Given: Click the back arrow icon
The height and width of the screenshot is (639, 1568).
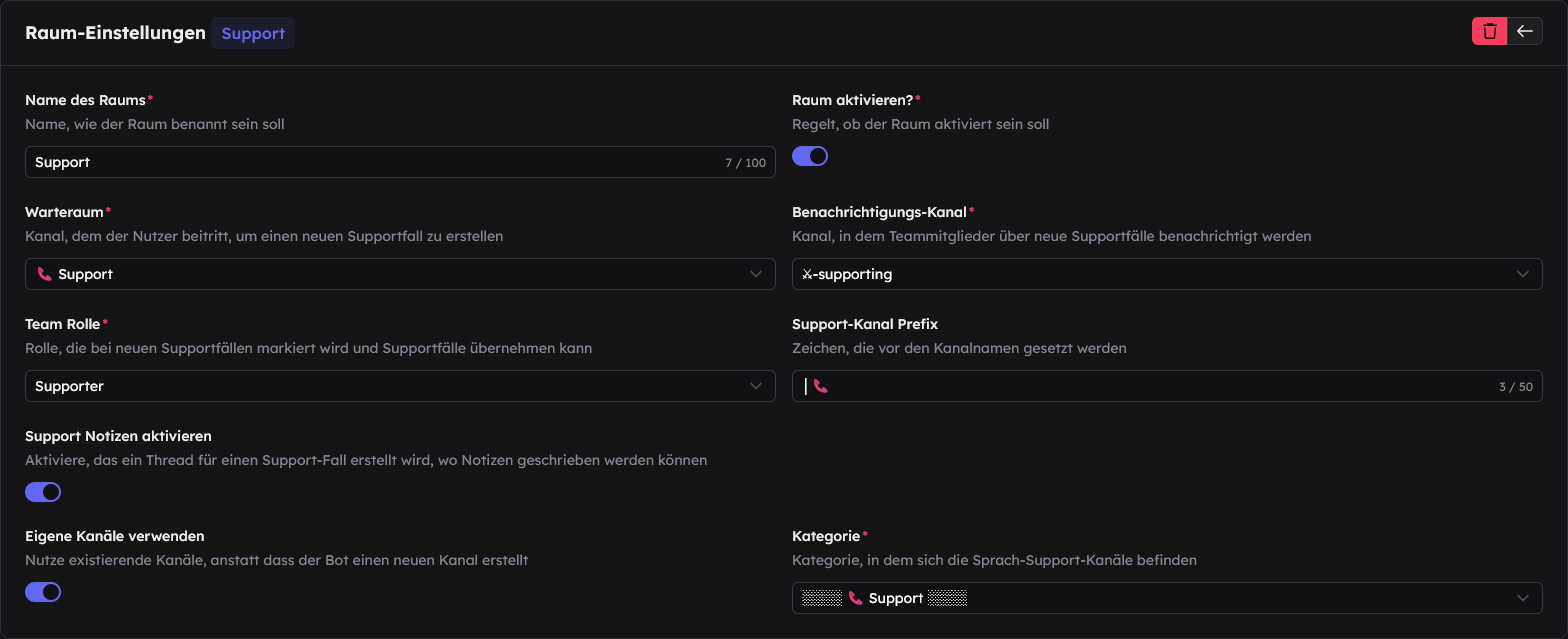Looking at the screenshot, I should point(1525,31).
